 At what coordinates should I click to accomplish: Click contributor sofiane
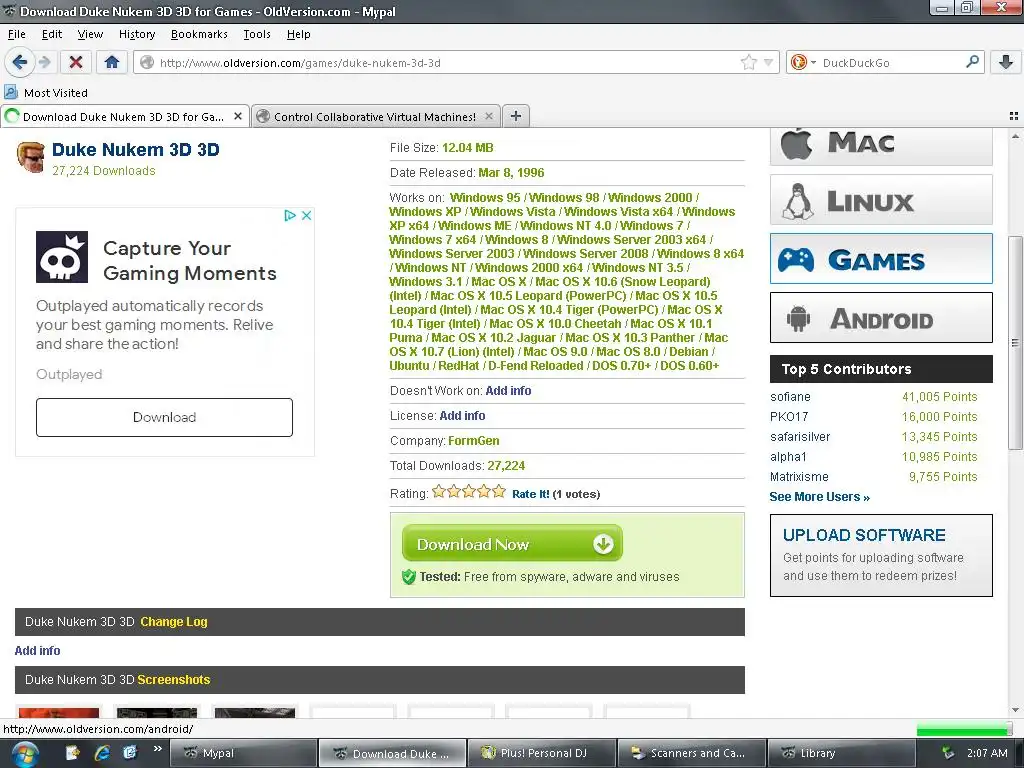click(790, 396)
